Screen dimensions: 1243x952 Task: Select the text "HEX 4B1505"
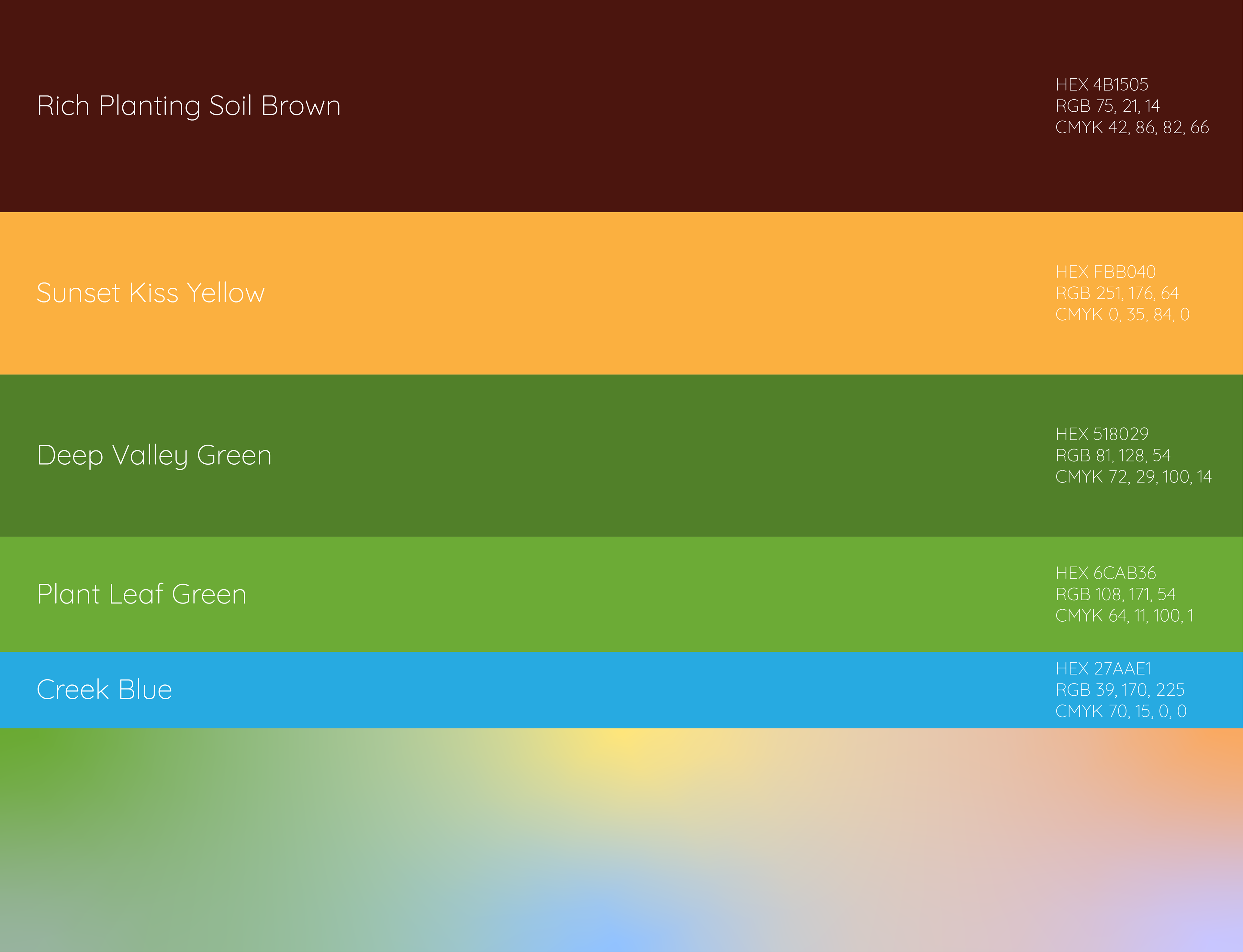1102,85
